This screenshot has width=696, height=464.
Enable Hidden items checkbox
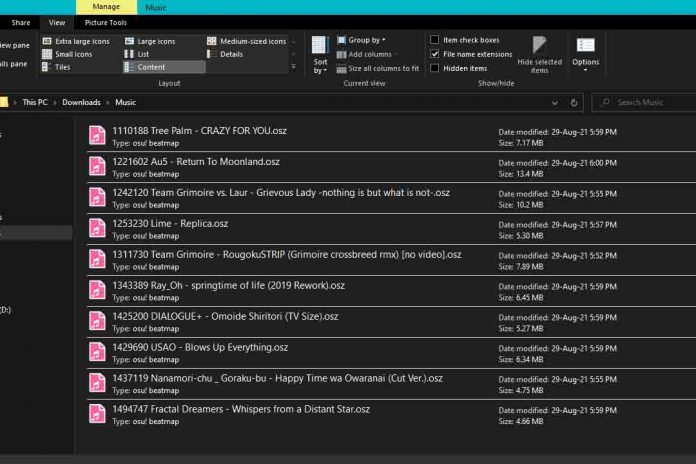435,68
